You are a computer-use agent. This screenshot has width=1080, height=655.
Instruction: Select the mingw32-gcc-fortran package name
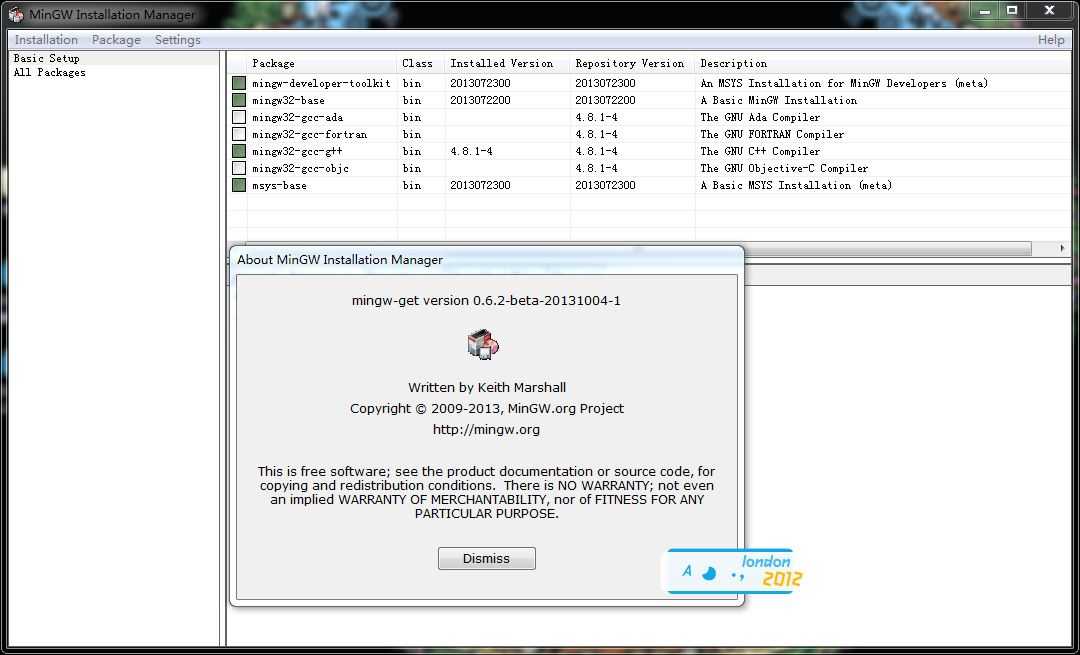tap(309, 134)
